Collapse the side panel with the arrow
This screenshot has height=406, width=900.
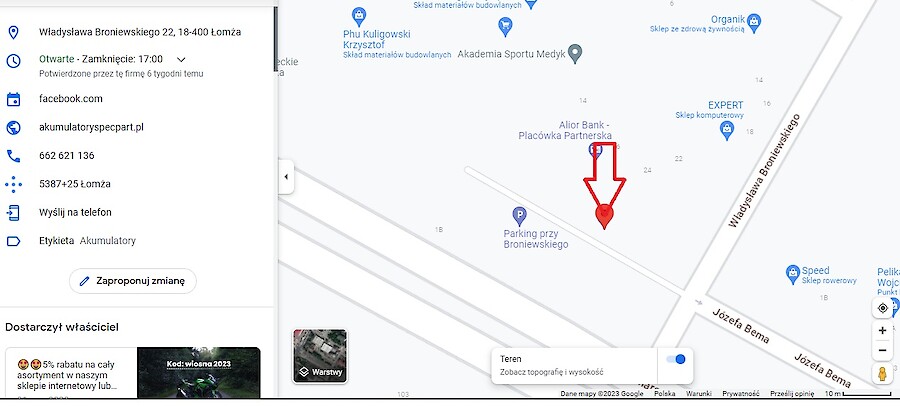click(x=286, y=177)
